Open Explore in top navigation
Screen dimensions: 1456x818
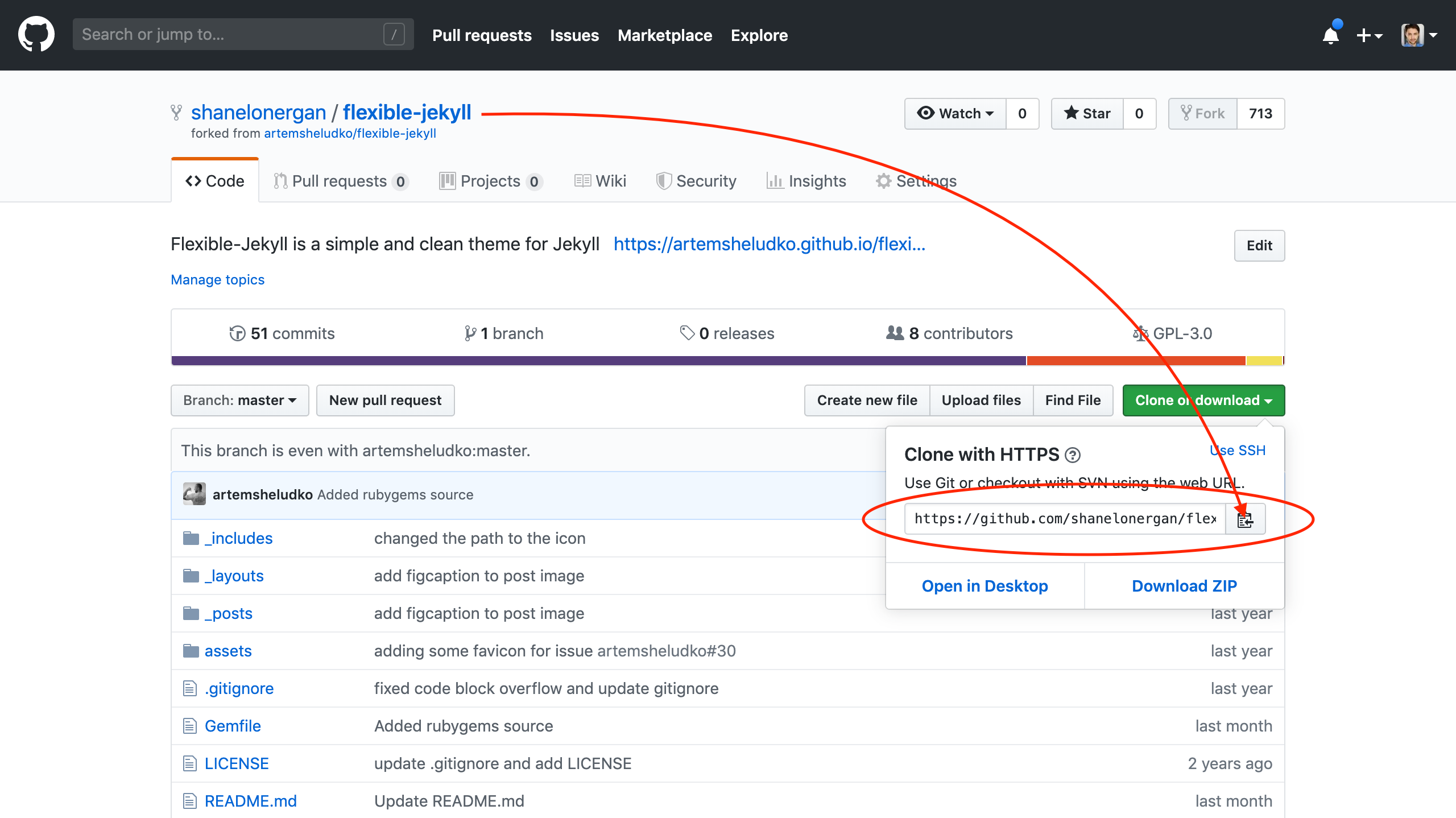[759, 35]
